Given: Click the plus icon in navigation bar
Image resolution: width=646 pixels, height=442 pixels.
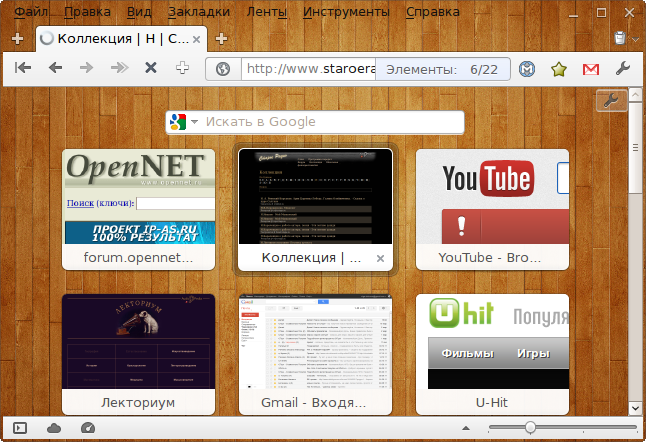Looking at the screenshot, I should 183,67.
